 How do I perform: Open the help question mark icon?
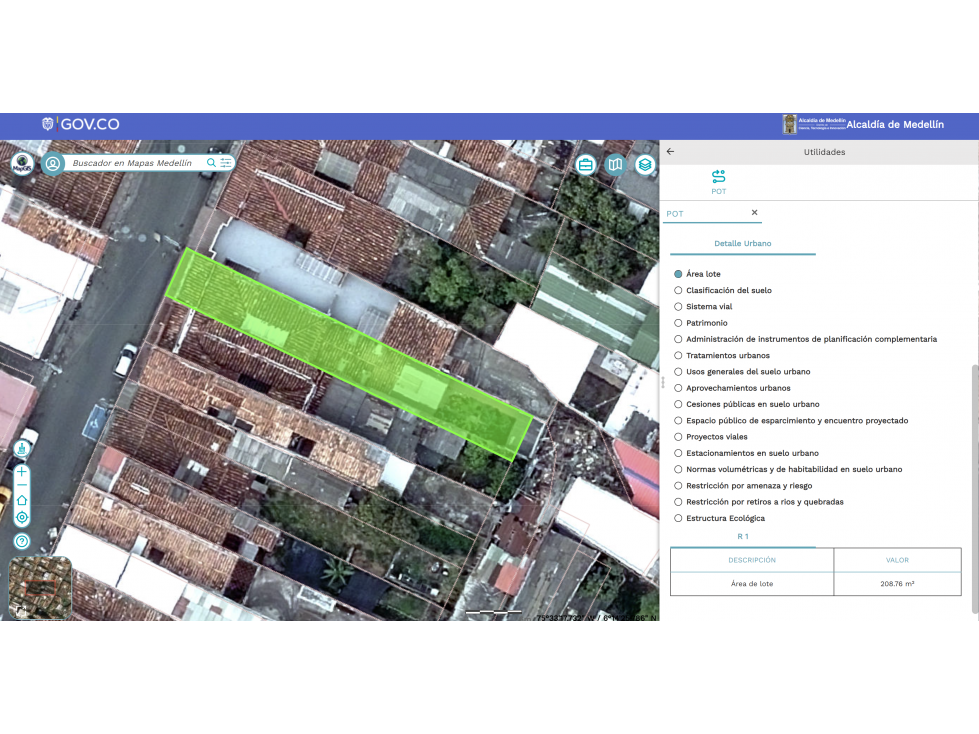pyautogui.click(x=22, y=542)
